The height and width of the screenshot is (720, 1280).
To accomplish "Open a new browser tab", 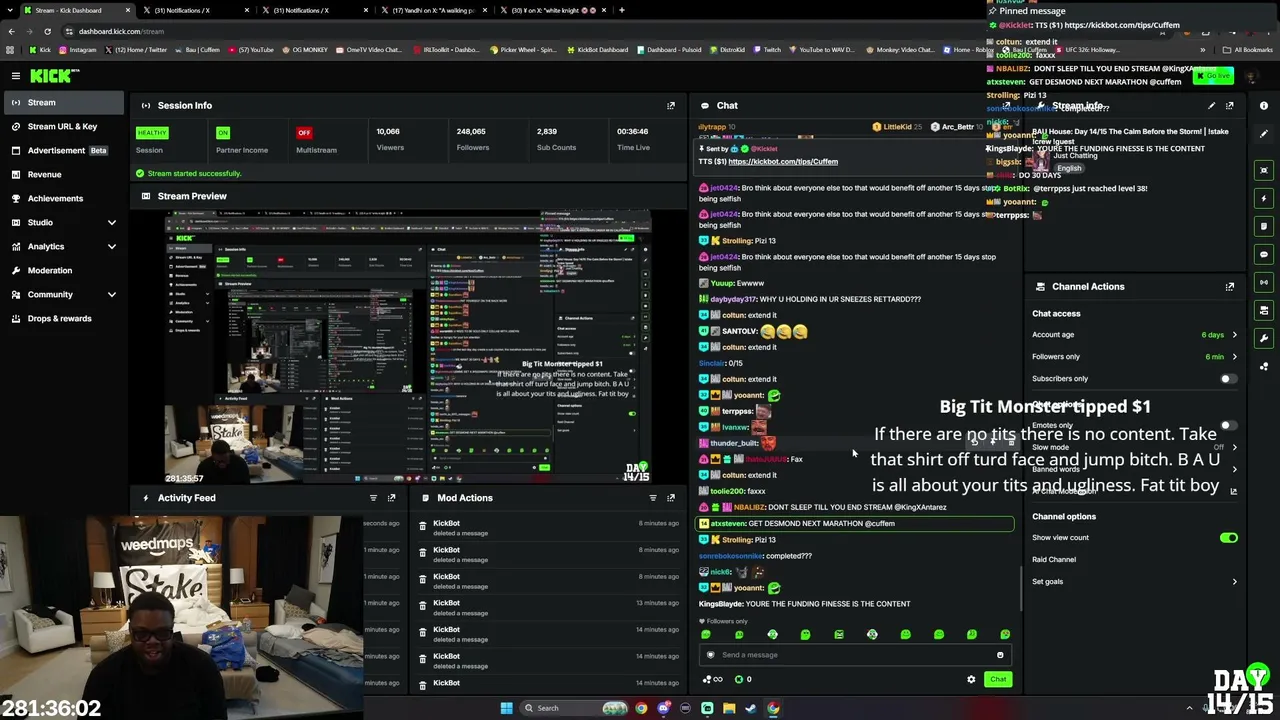I will [x=621, y=10].
